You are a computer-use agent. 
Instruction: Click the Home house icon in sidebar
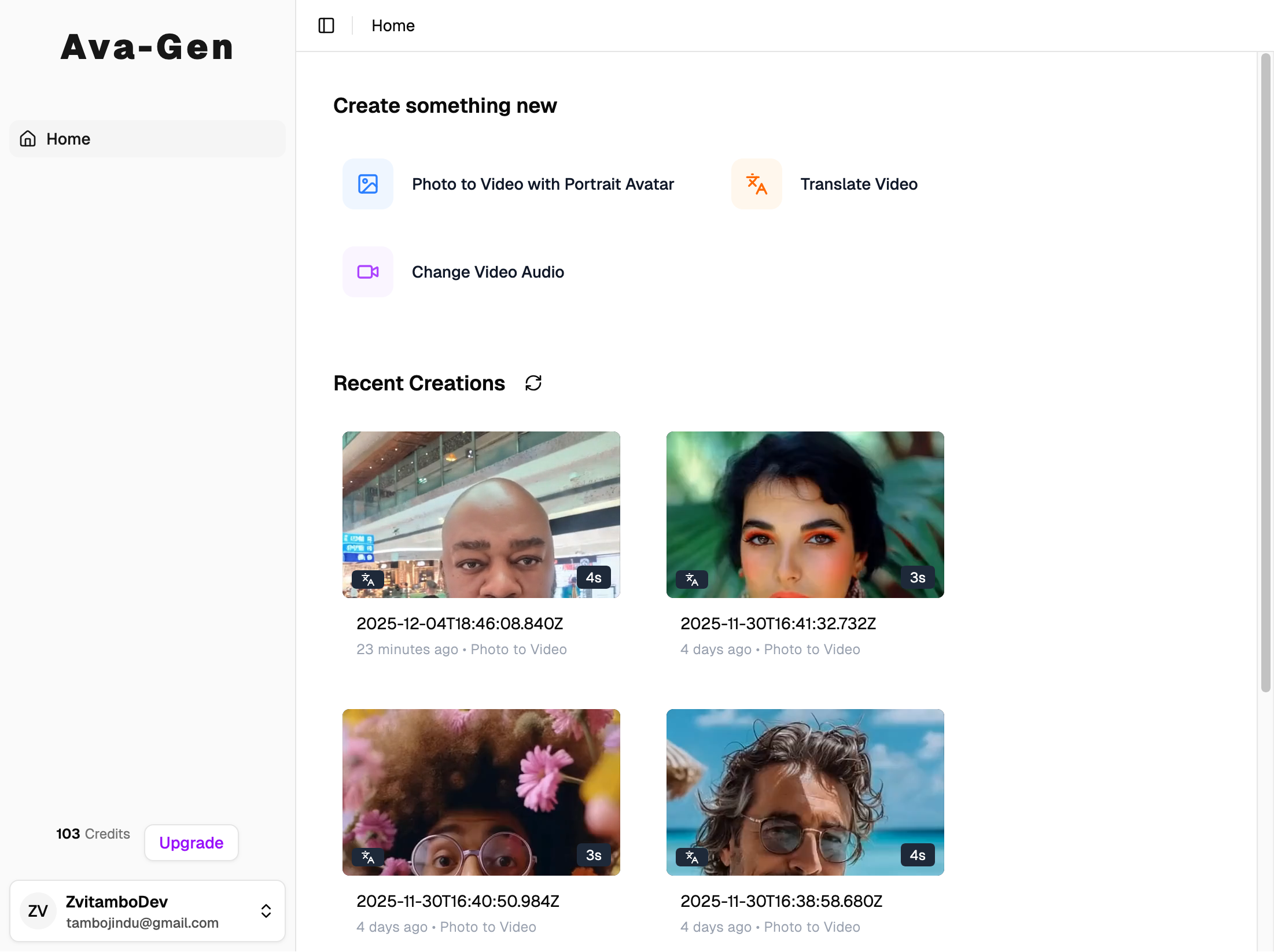pyautogui.click(x=28, y=139)
